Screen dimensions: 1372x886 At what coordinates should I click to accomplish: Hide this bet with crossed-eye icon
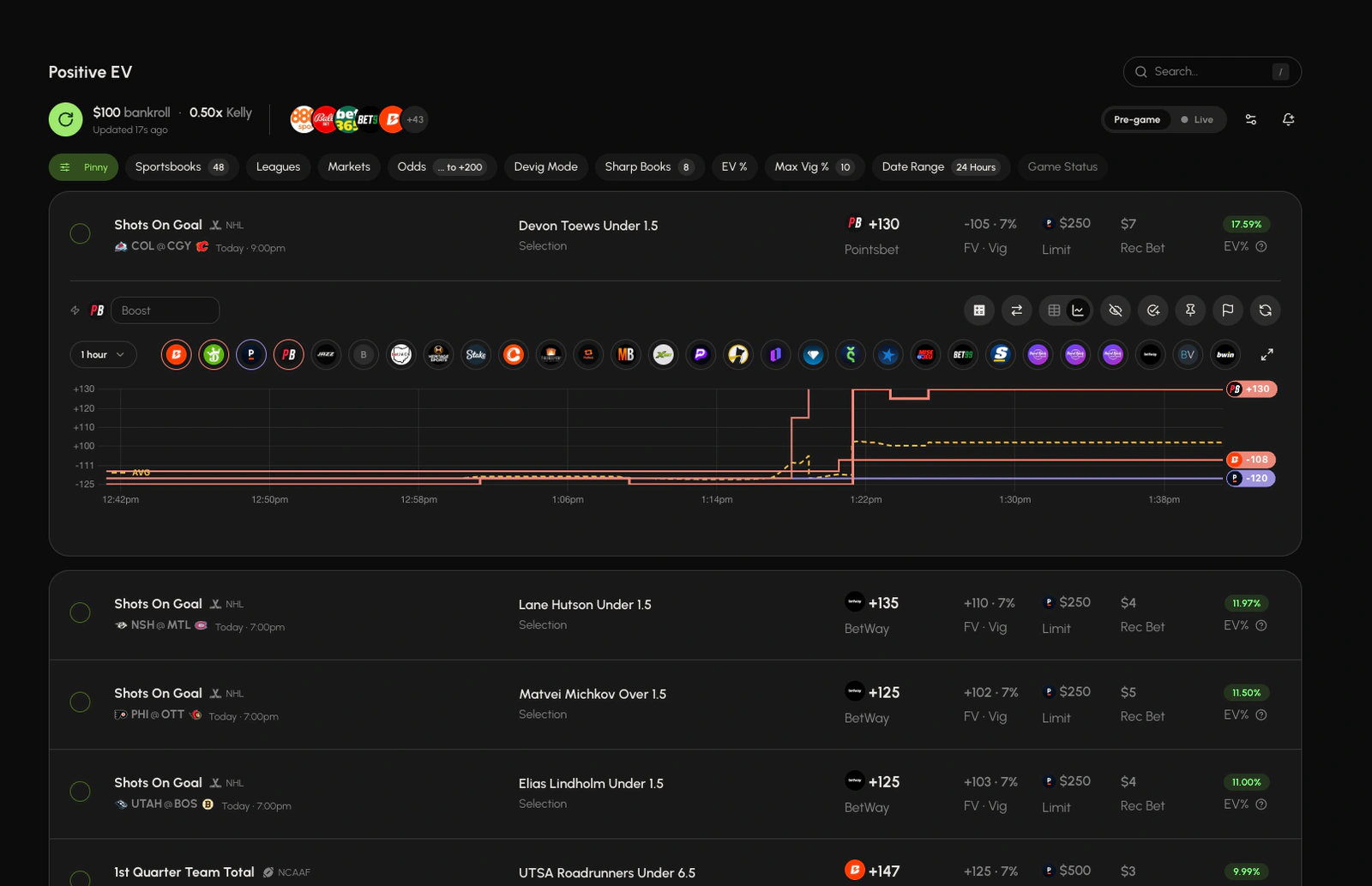pyautogui.click(x=1116, y=310)
